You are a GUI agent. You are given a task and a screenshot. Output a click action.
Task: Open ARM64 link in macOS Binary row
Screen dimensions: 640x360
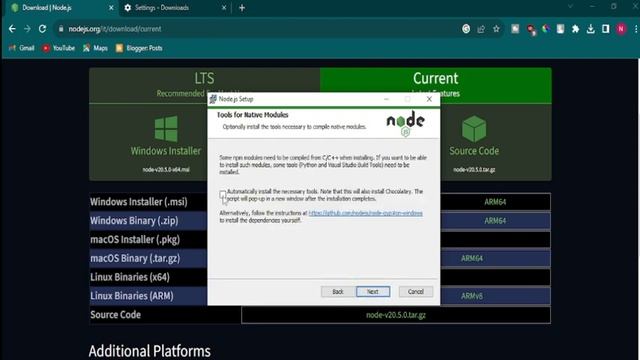tap(472, 258)
